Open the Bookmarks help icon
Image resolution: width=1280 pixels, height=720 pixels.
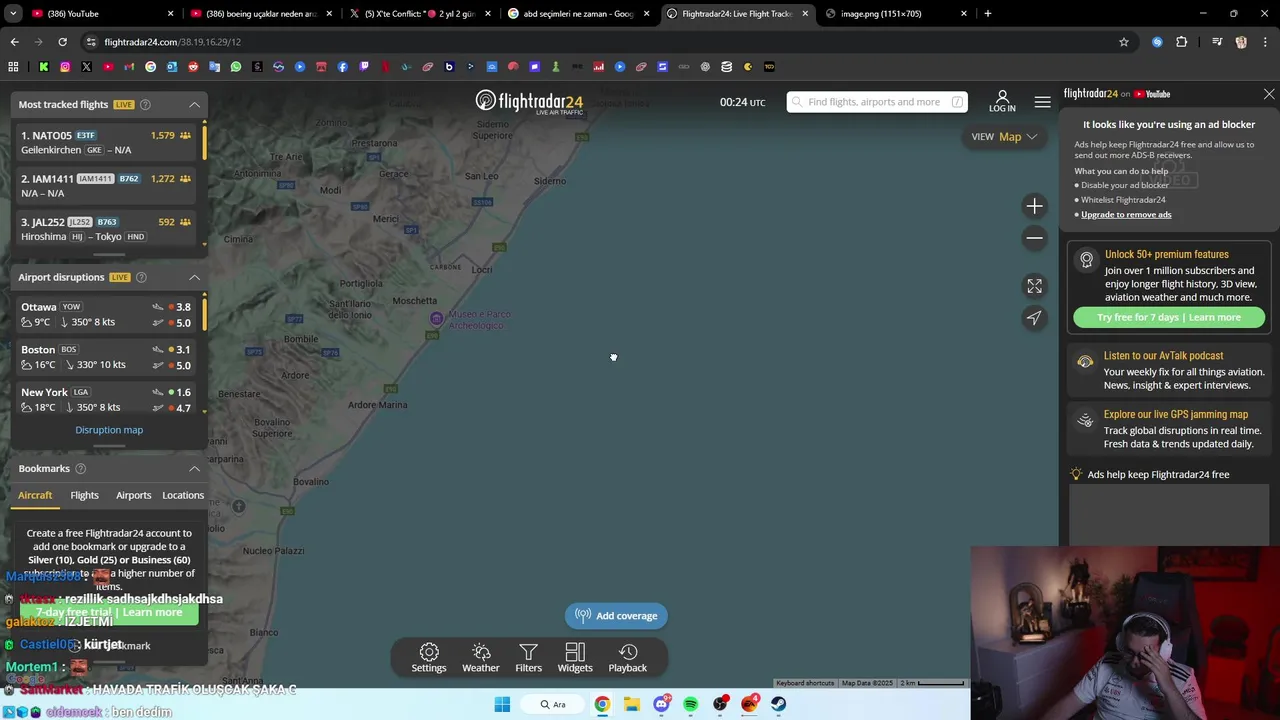80,469
